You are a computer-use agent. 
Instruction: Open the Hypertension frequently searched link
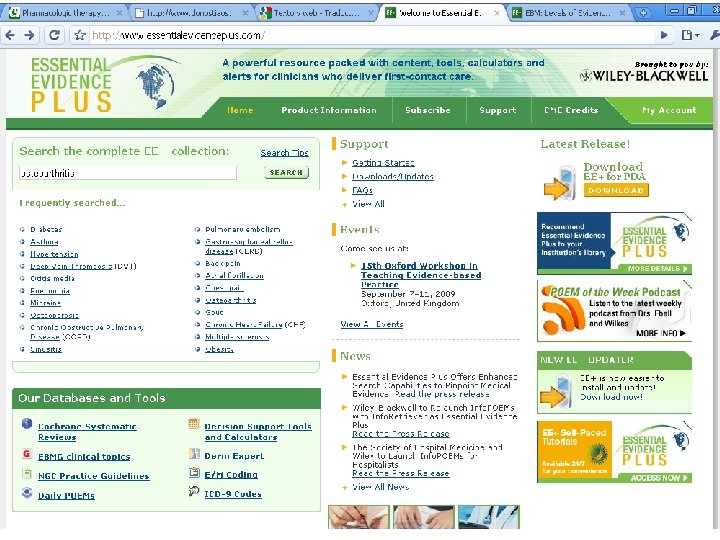click(x=54, y=254)
